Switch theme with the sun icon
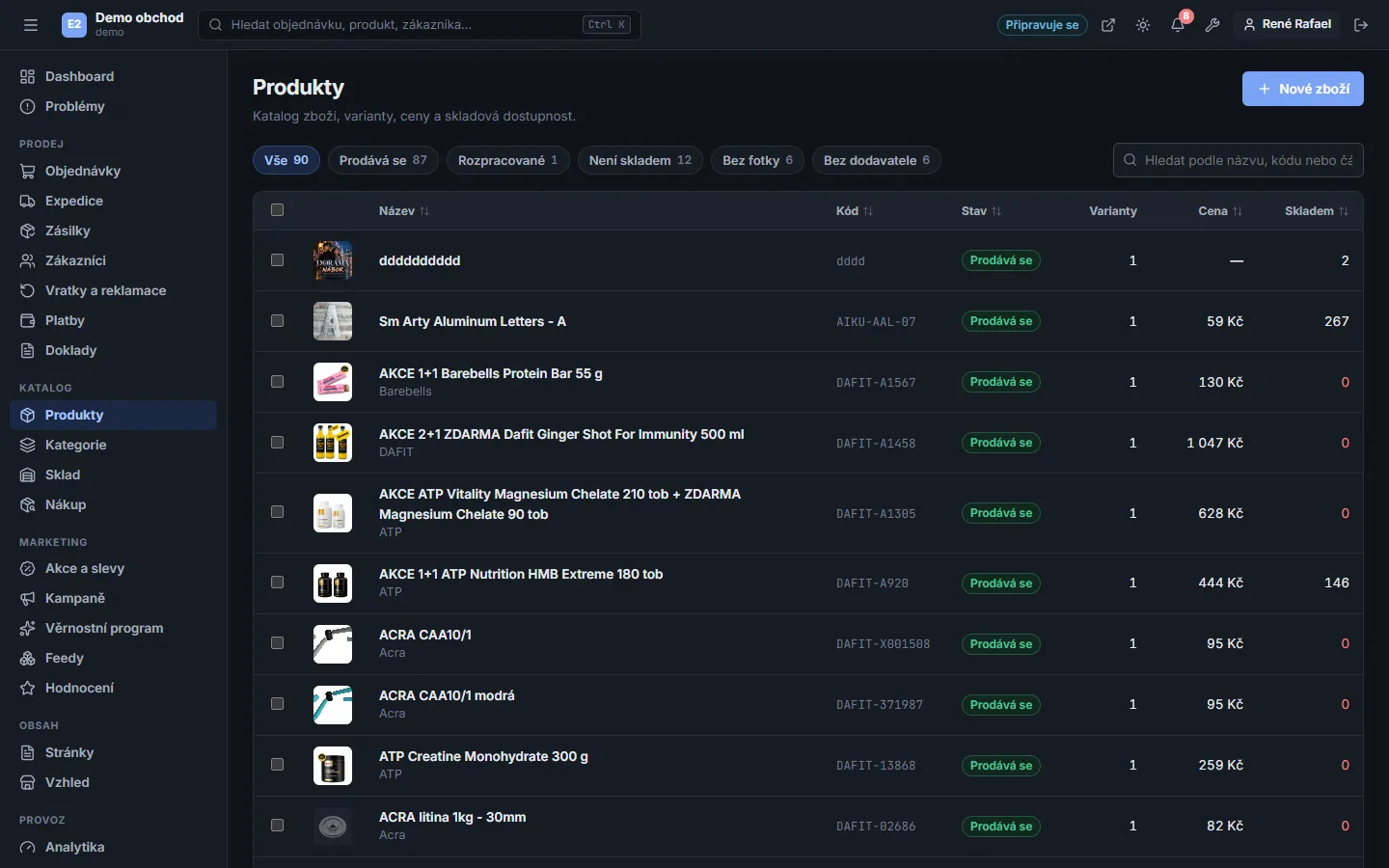 point(1143,25)
